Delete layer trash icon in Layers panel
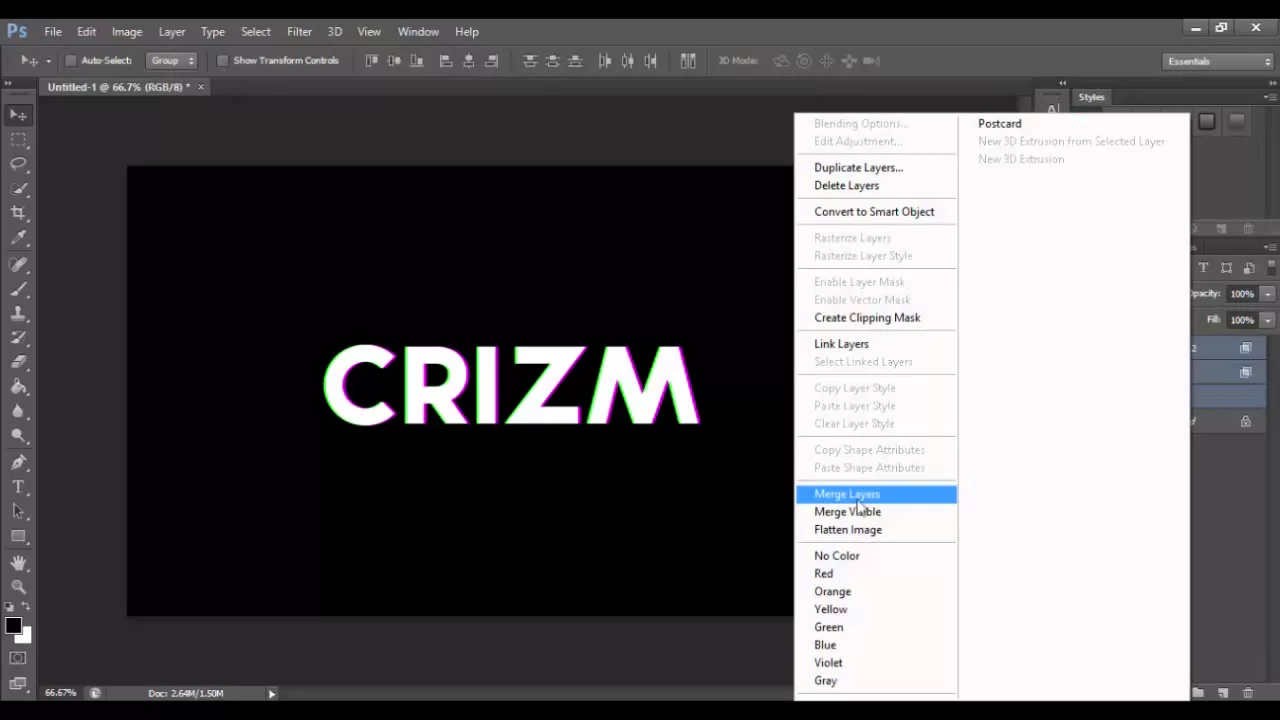This screenshot has width=1280, height=720. pos(1248,693)
